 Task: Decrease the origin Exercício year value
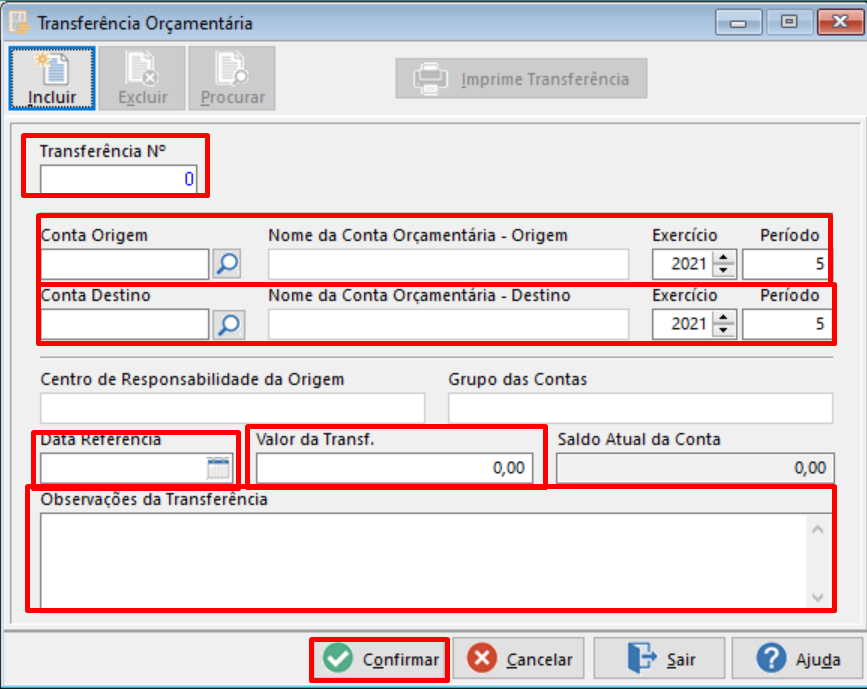723,271
